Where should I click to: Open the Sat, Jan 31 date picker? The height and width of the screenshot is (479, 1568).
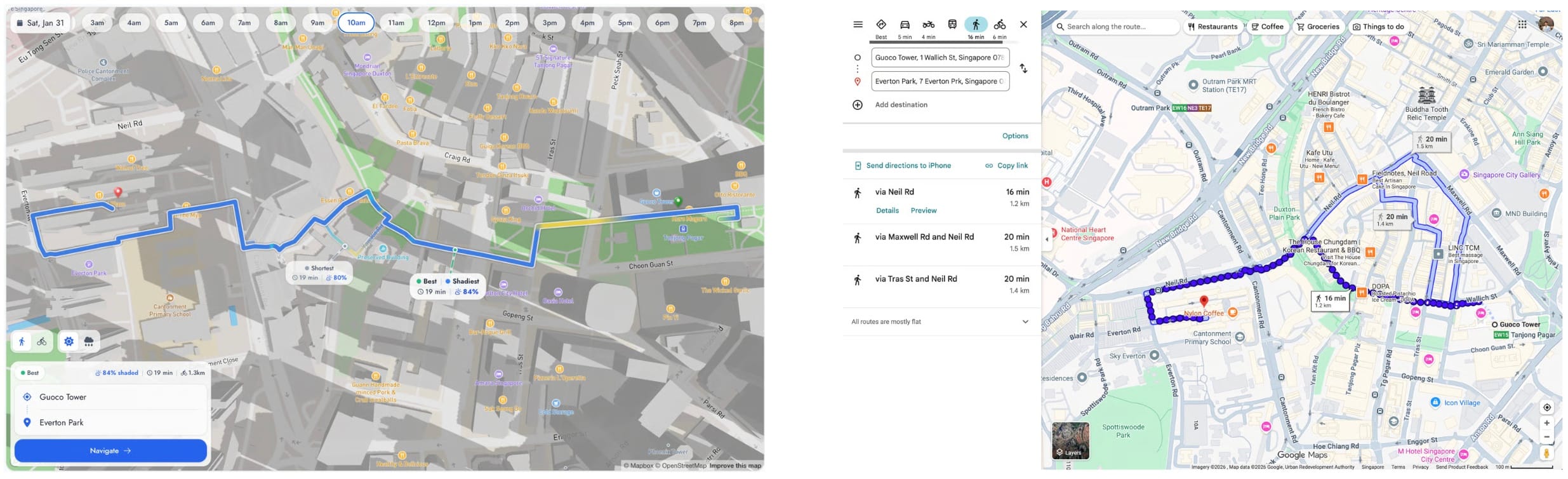40,23
